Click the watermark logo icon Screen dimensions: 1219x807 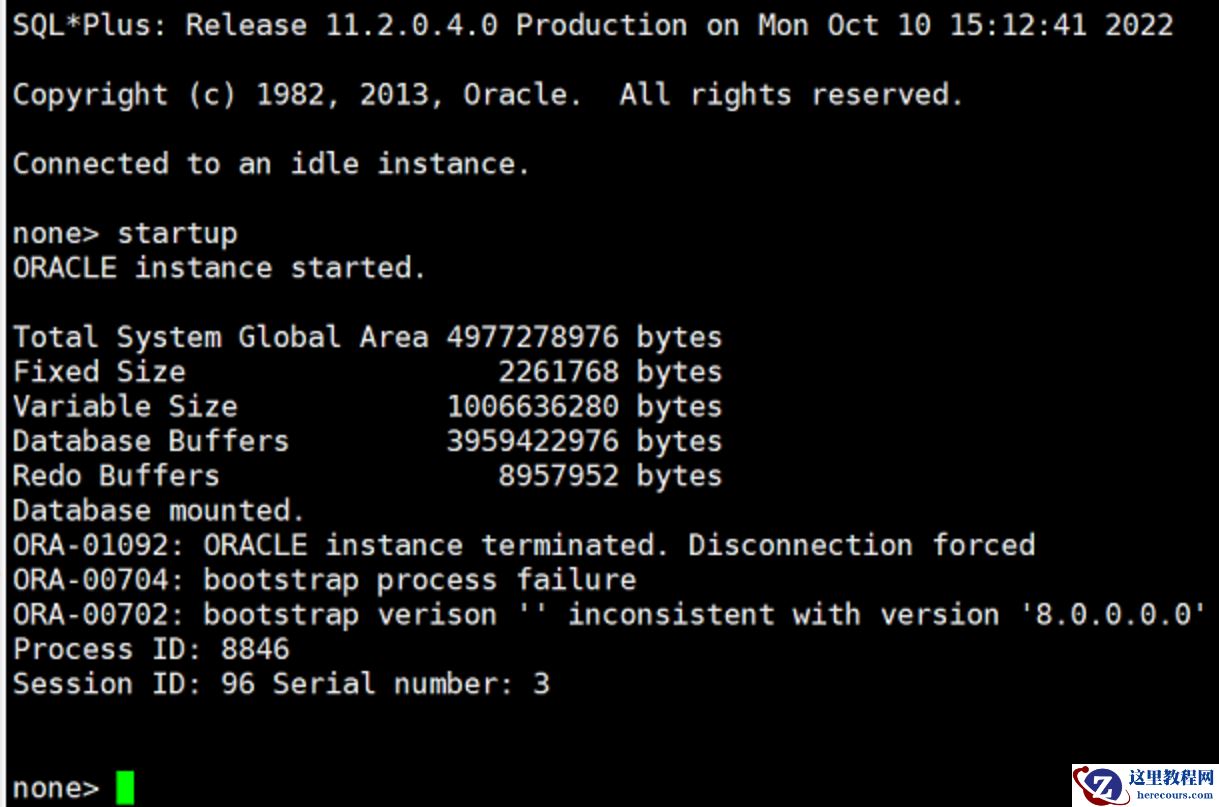(1100, 785)
